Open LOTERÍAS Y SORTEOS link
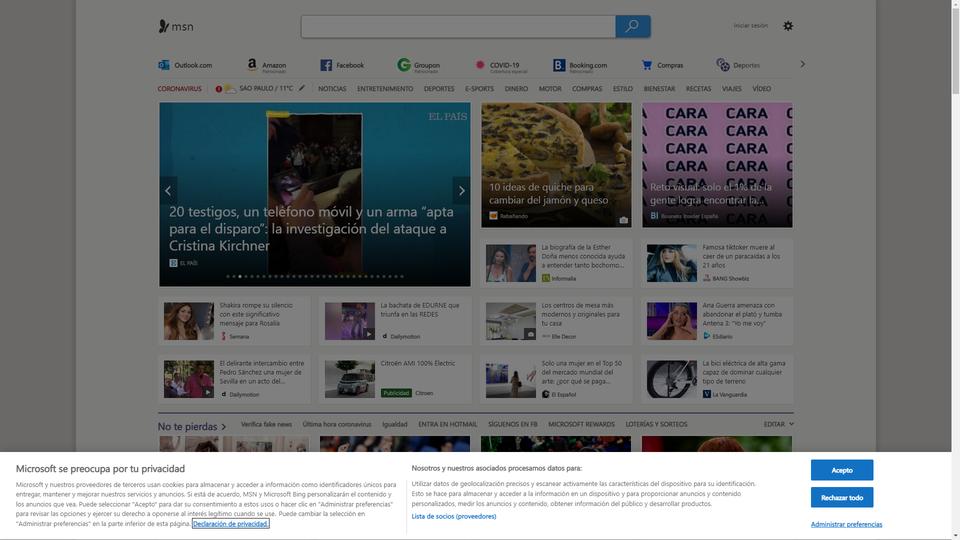The image size is (960, 540). coord(656,424)
